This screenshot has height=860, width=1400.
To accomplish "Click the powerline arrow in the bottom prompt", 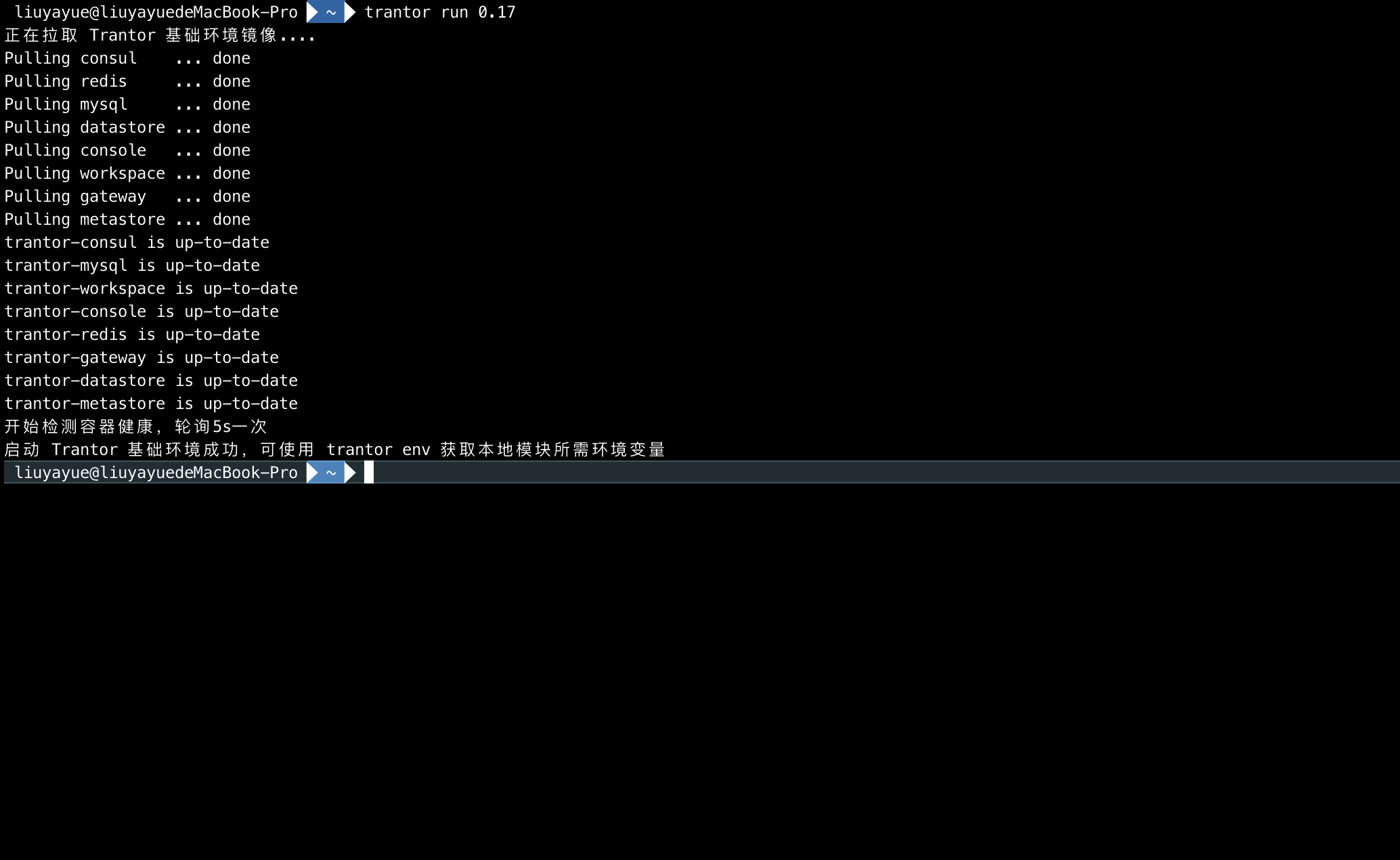I will [312, 472].
